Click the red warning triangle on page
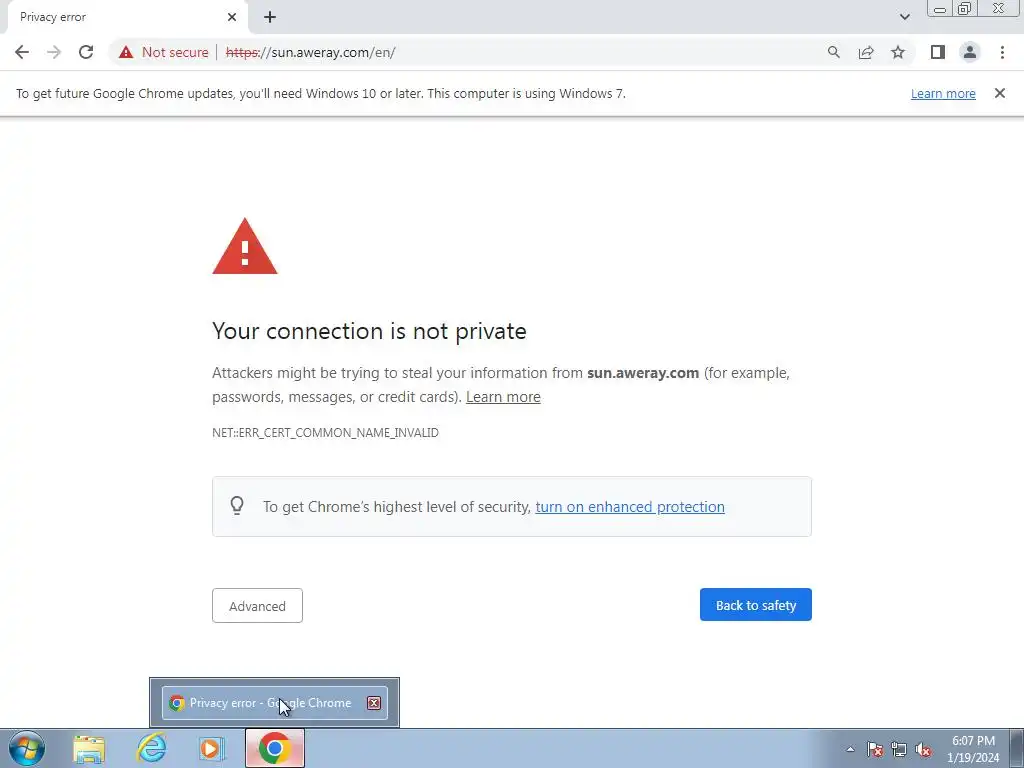1024x768 pixels. click(245, 246)
